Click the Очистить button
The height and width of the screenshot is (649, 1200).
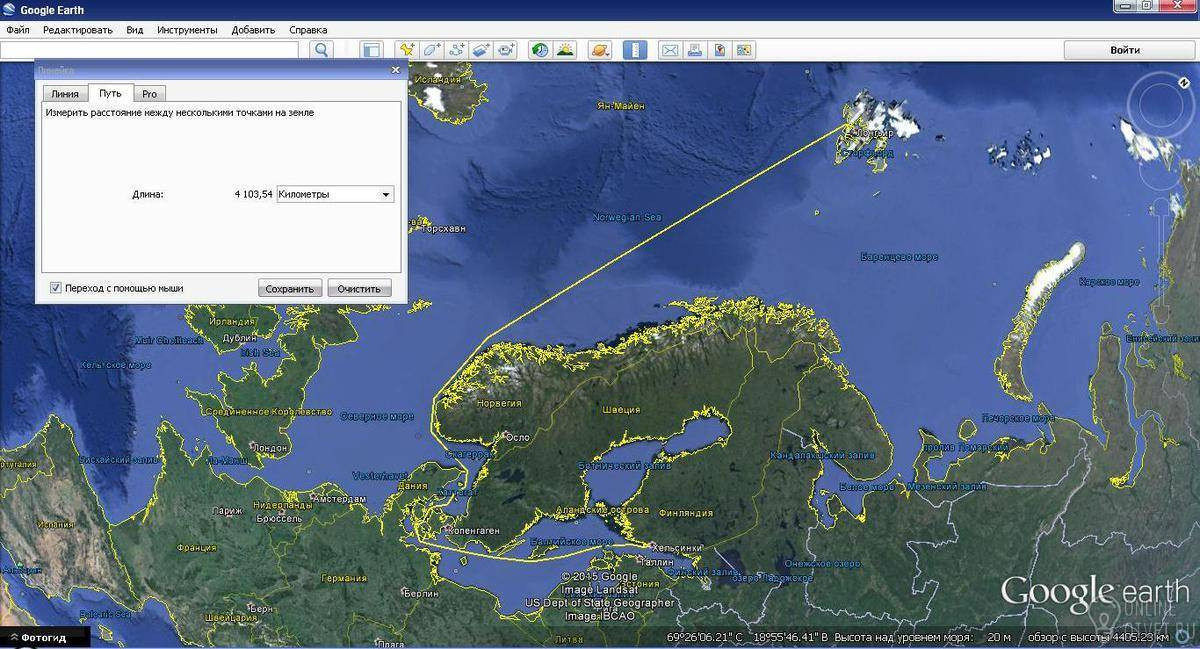[359, 288]
